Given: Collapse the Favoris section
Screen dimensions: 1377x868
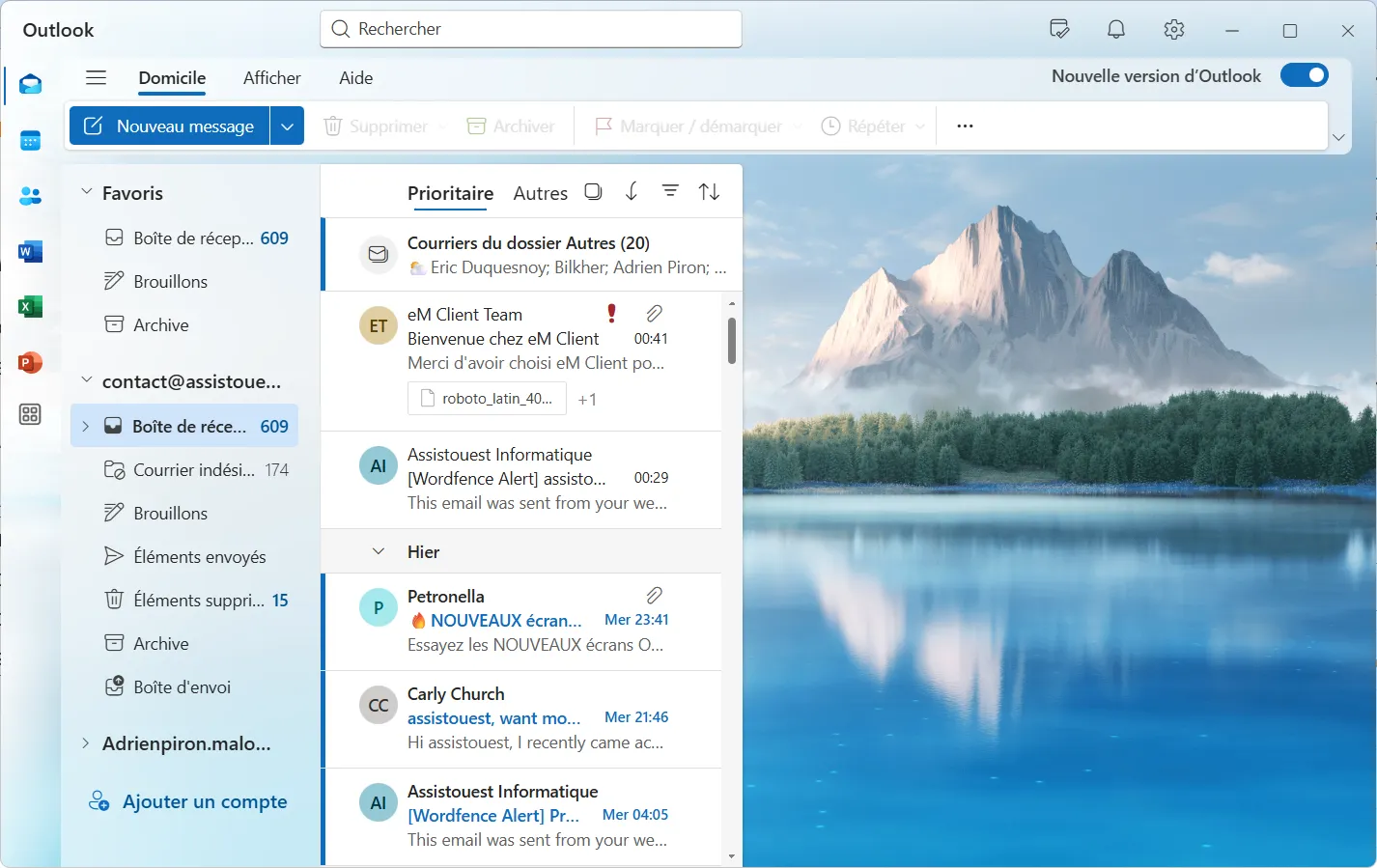Looking at the screenshot, I should point(86,192).
